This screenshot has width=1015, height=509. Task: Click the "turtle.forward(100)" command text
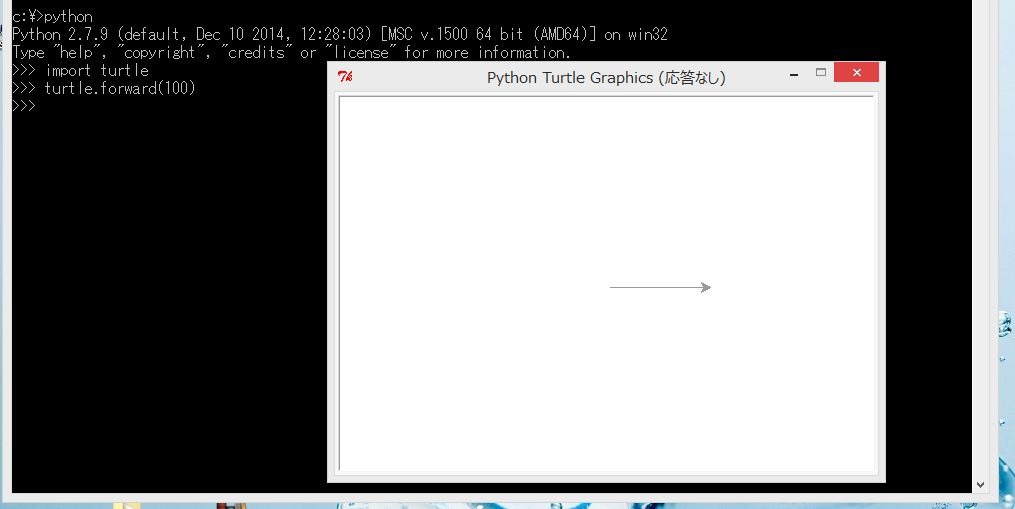(119, 89)
